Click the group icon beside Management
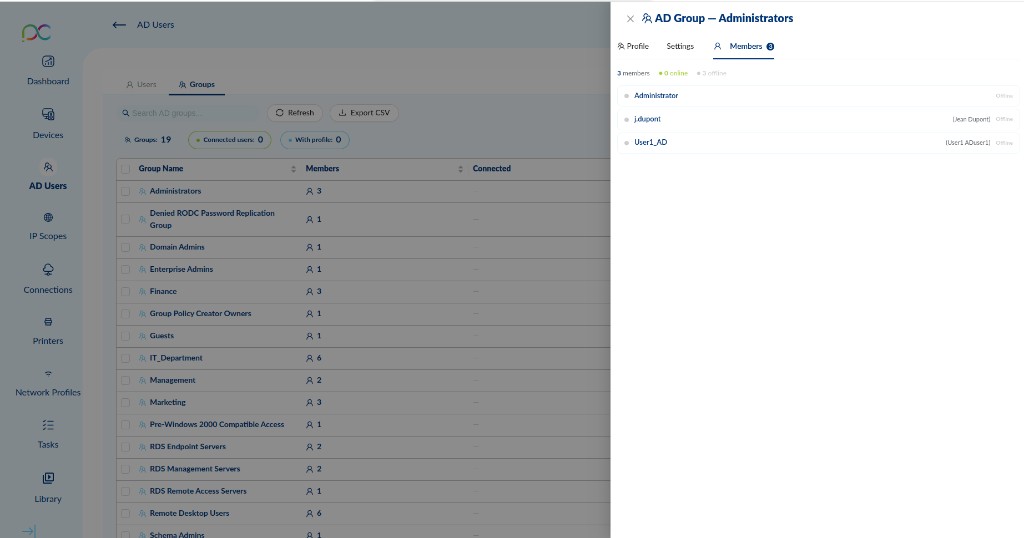The image size is (1024, 538). pyautogui.click(x=142, y=381)
